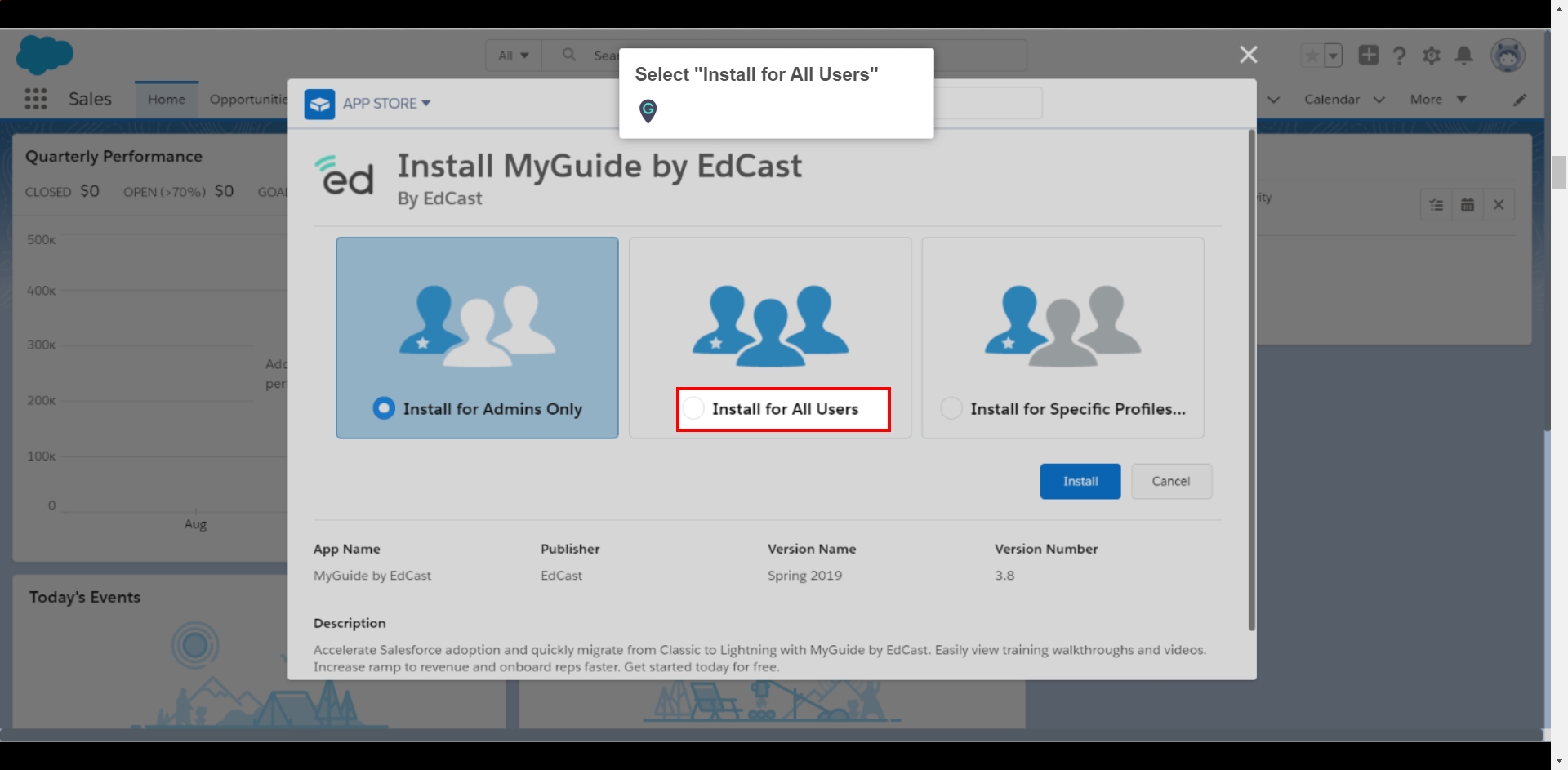The width and height of the screenshot is (1568, 770).
Task: Pick Install for Specific Profiles radio button
Action: pos(951,408)
